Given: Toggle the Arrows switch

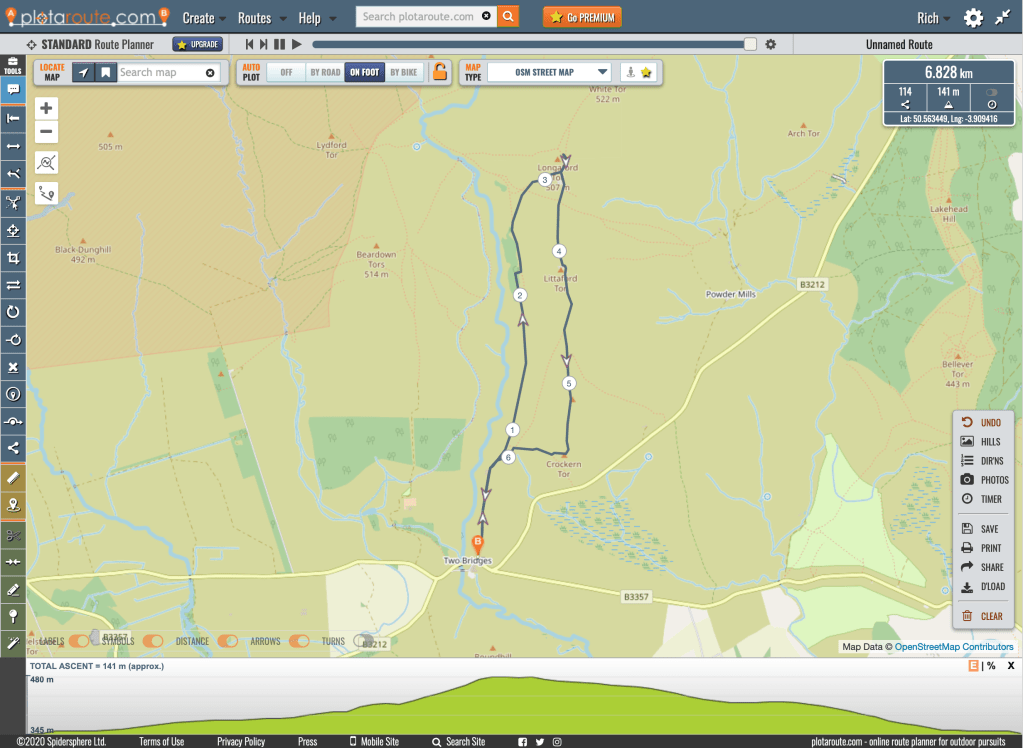Looking at the screenshot, I should click(300, 641).
